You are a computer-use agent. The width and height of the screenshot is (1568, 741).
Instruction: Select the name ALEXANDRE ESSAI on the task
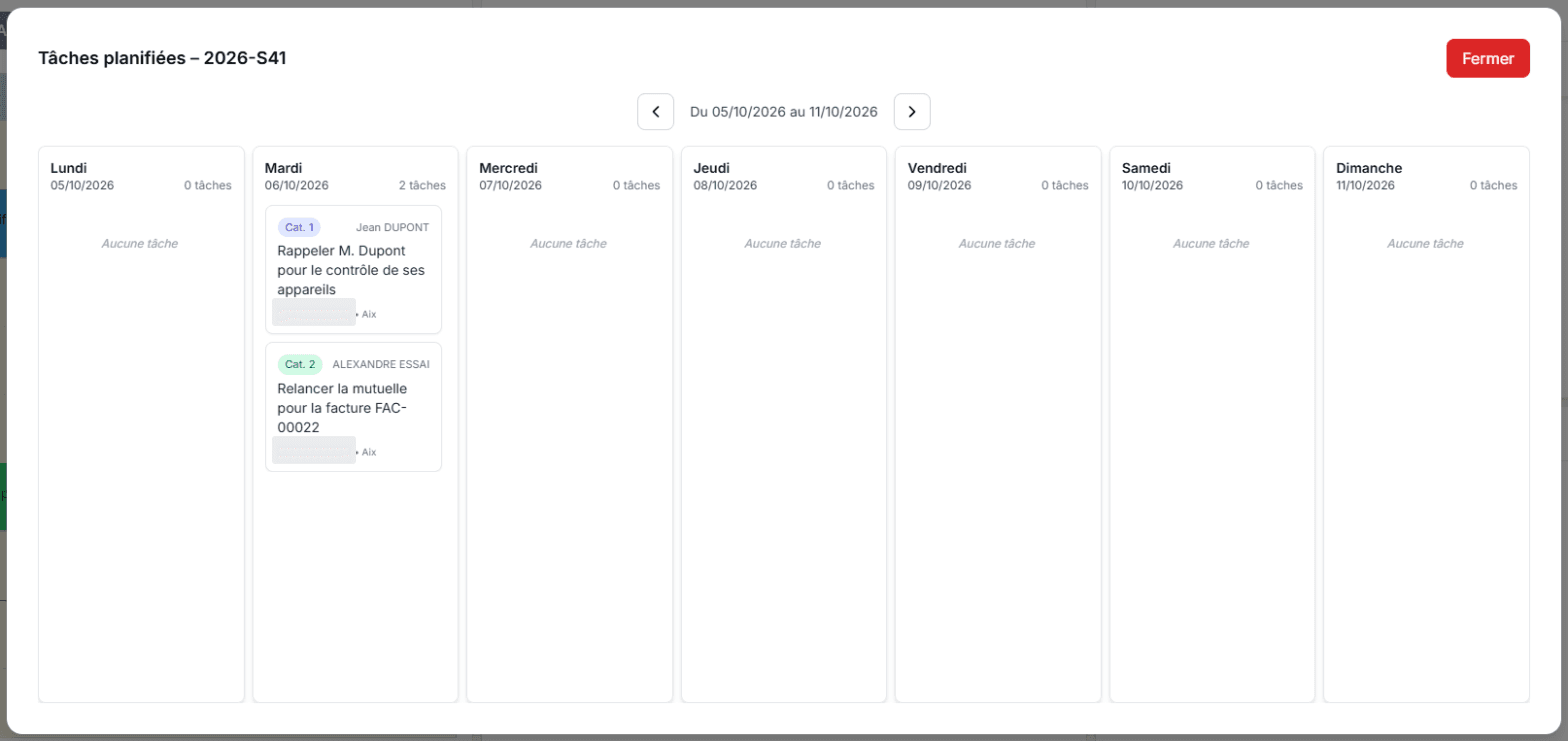coord(380,364)
